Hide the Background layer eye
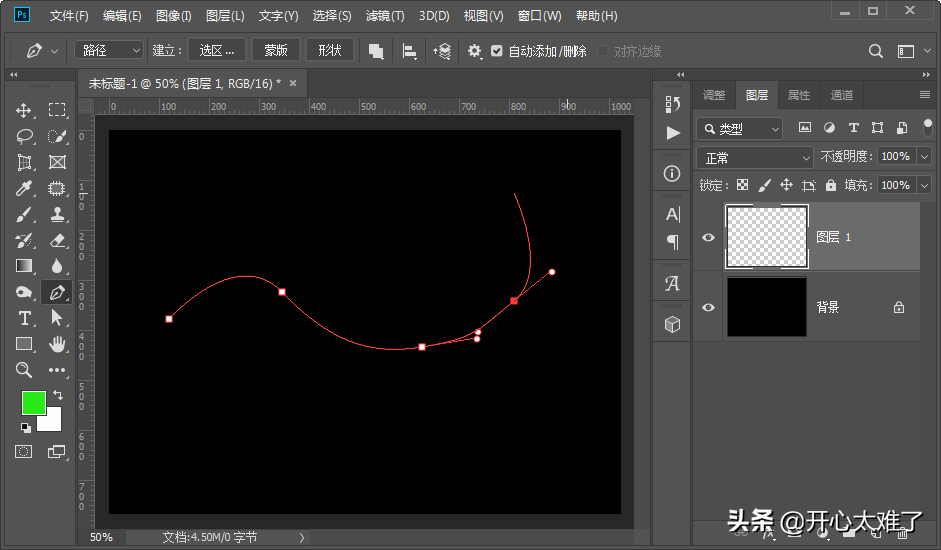Screen dimensions: 941x550 (708, 307)
